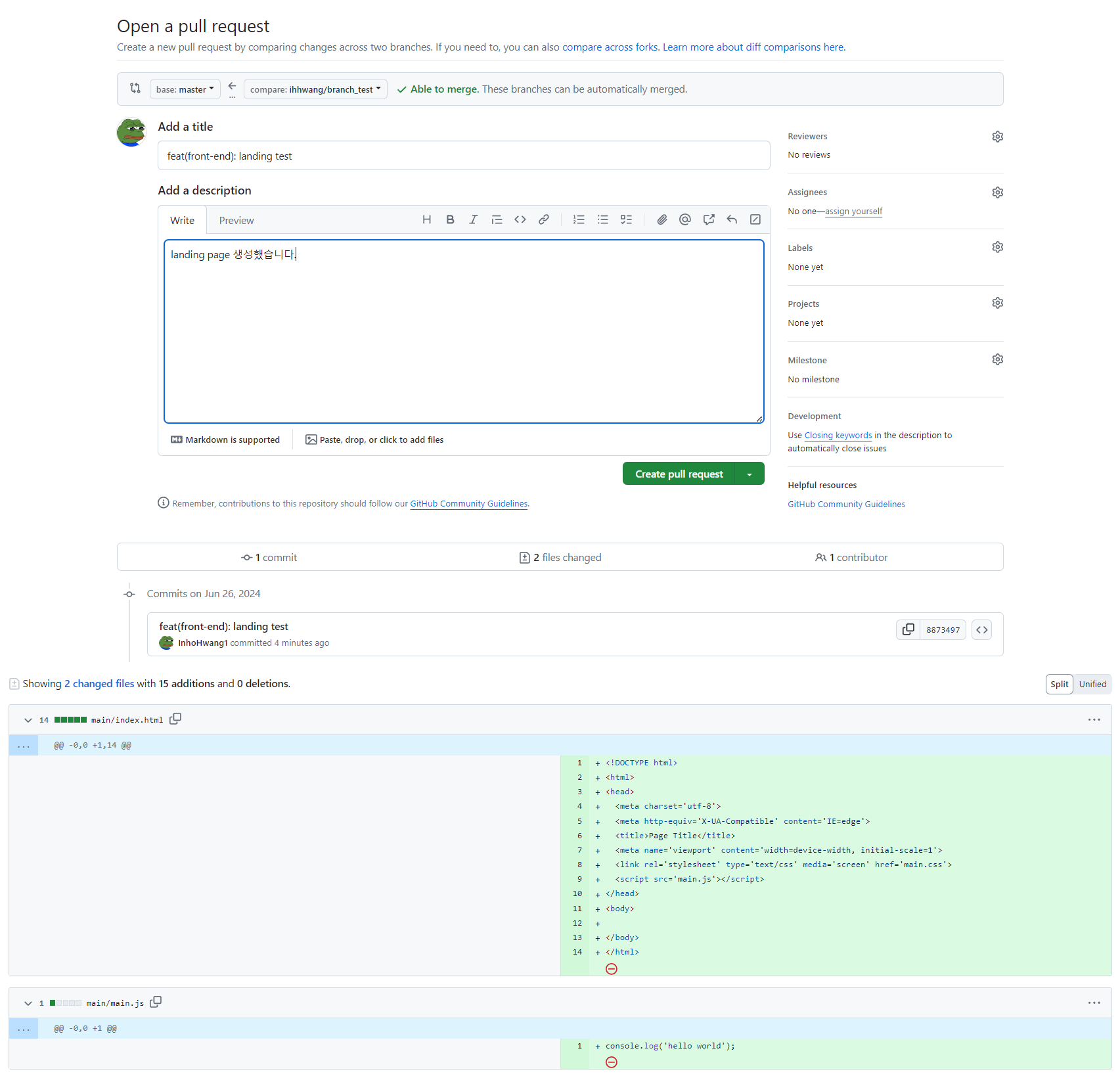Focus the description text area
1120x1082 pixels.
[464, 331]
